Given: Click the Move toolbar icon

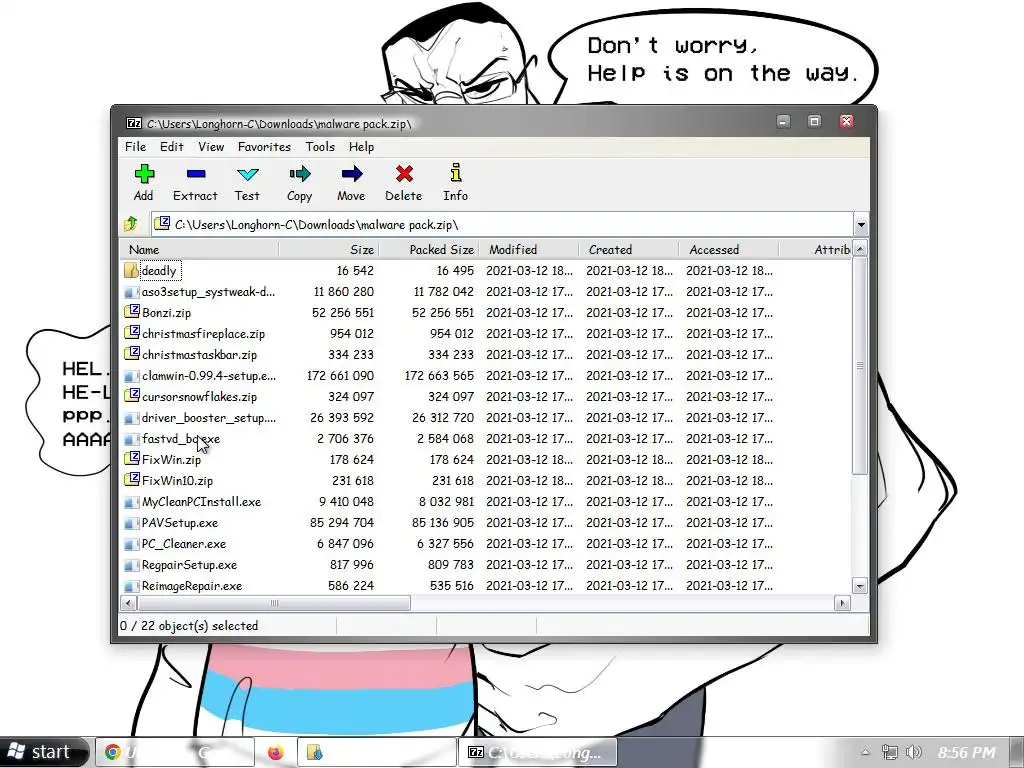Looking at the screenshot, I should point(351,174).
